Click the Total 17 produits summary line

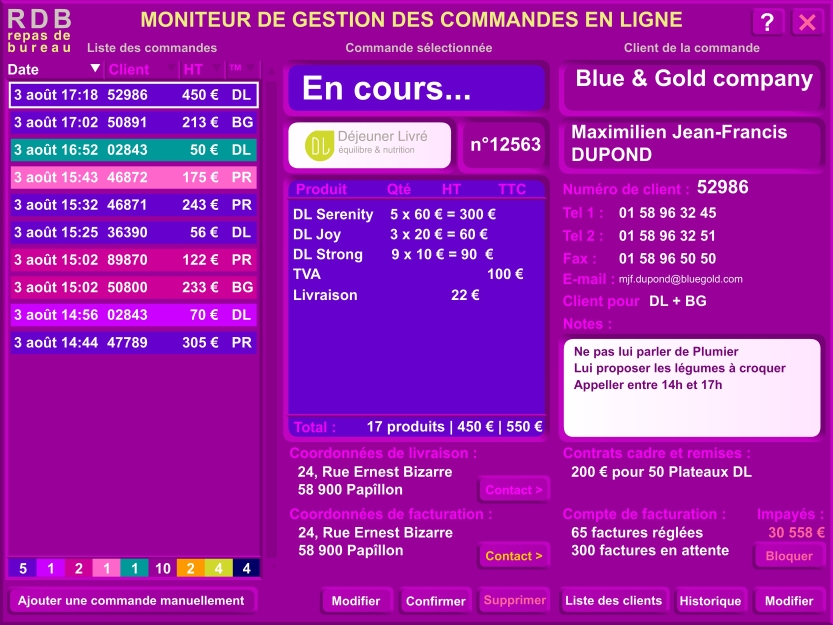coord(418,427)
